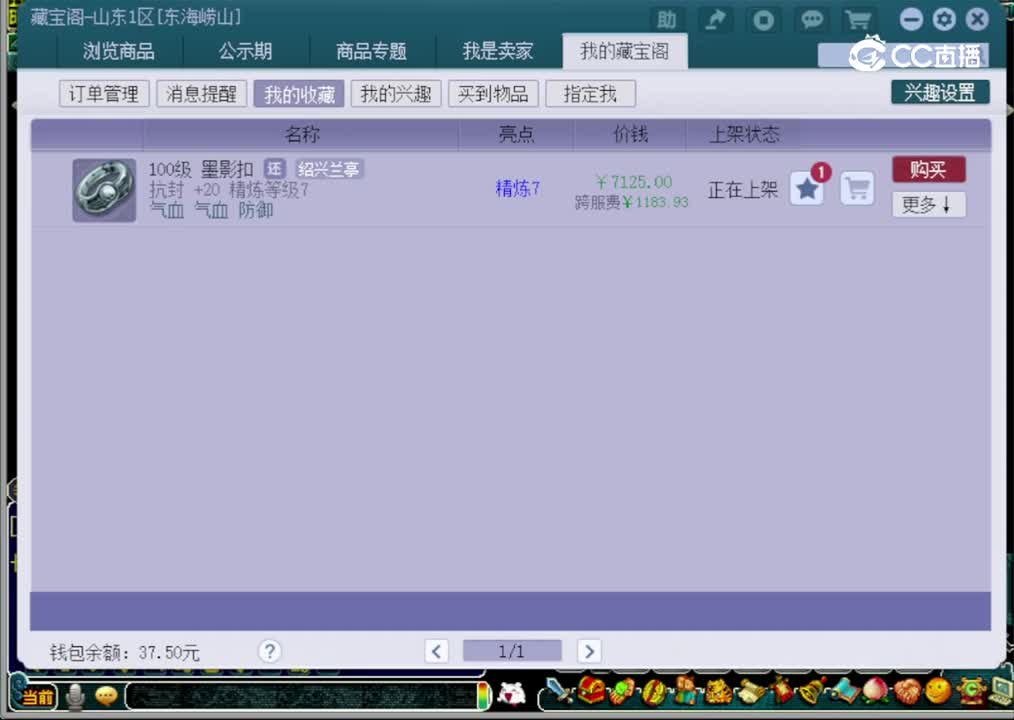
Task: Open the shopping cart icon in title bar
Action: tap(857, 19)
